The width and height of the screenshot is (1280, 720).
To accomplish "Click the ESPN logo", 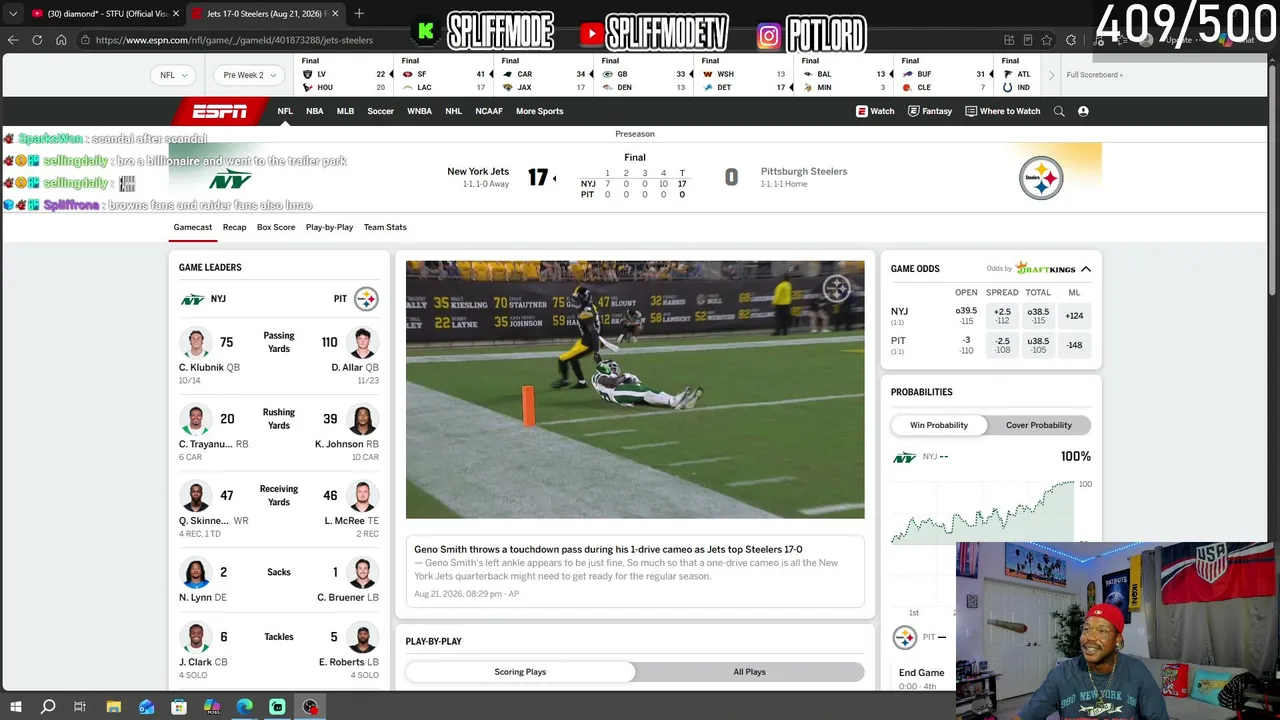I will 219,111.
